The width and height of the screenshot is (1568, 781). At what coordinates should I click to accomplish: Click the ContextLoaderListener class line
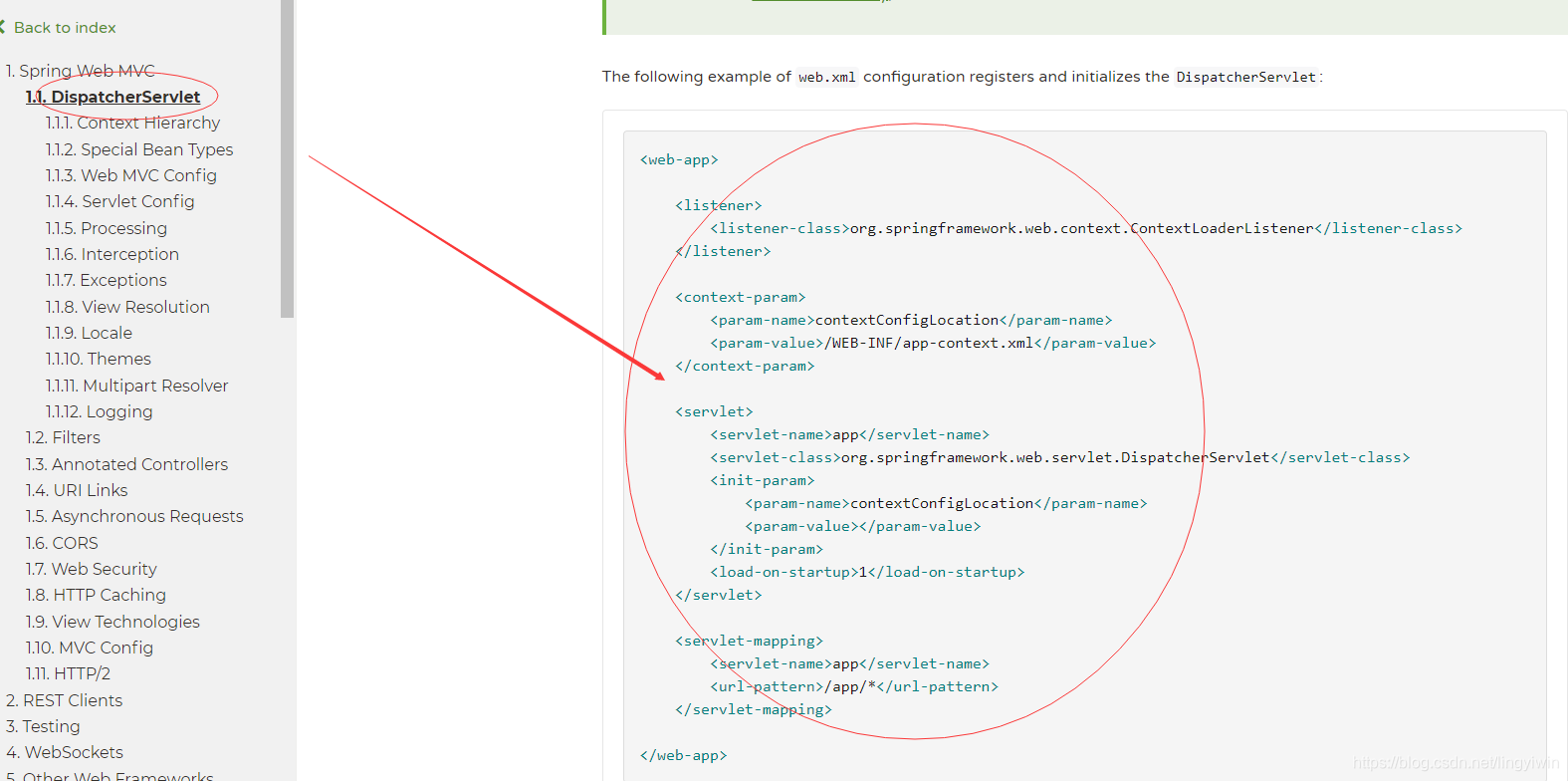click(x=1085, y=228)
